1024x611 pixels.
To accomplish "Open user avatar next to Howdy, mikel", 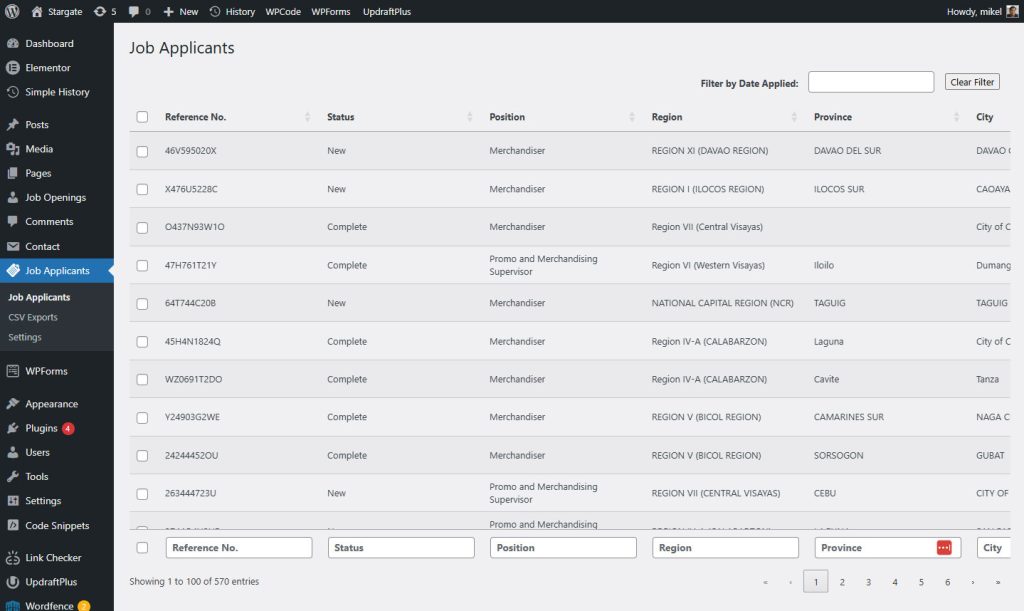I will pos(1012,11).
